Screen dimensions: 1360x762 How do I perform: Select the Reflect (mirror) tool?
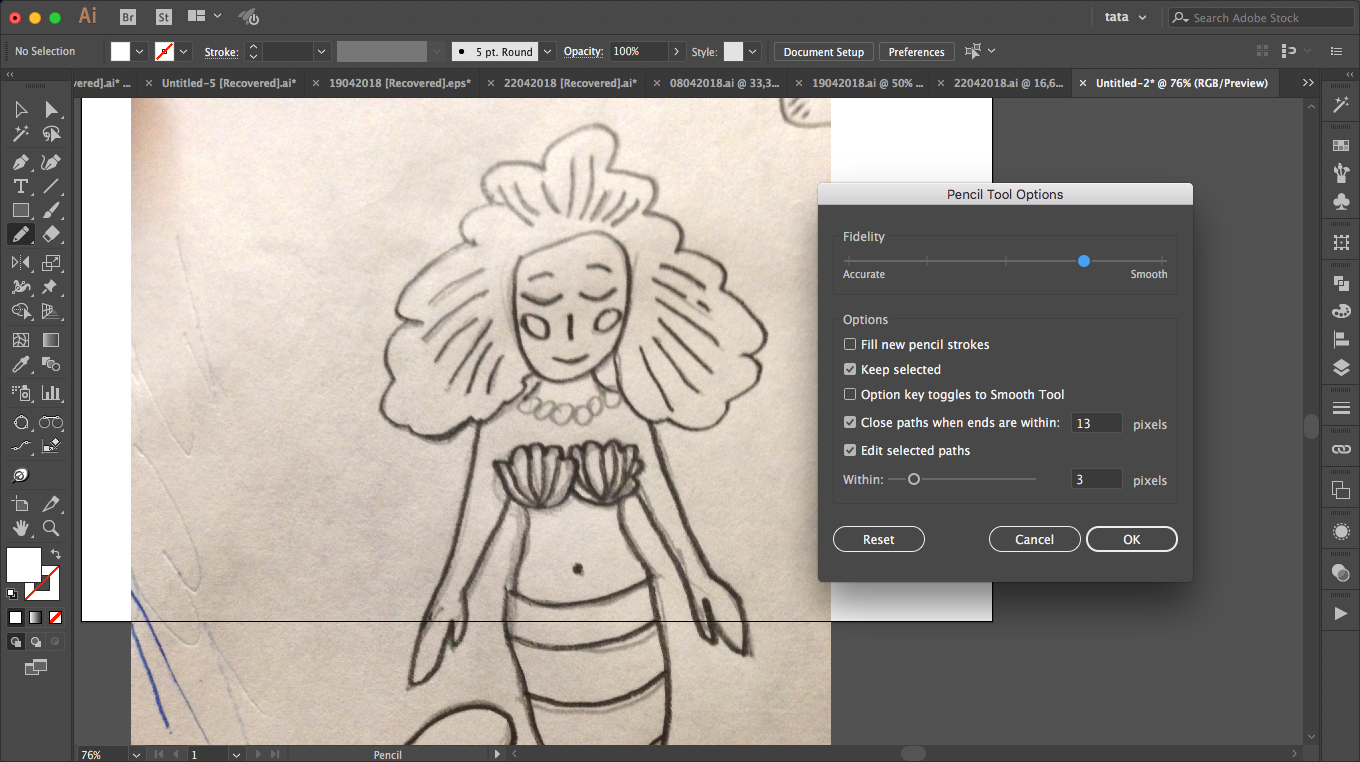(20, 263)
